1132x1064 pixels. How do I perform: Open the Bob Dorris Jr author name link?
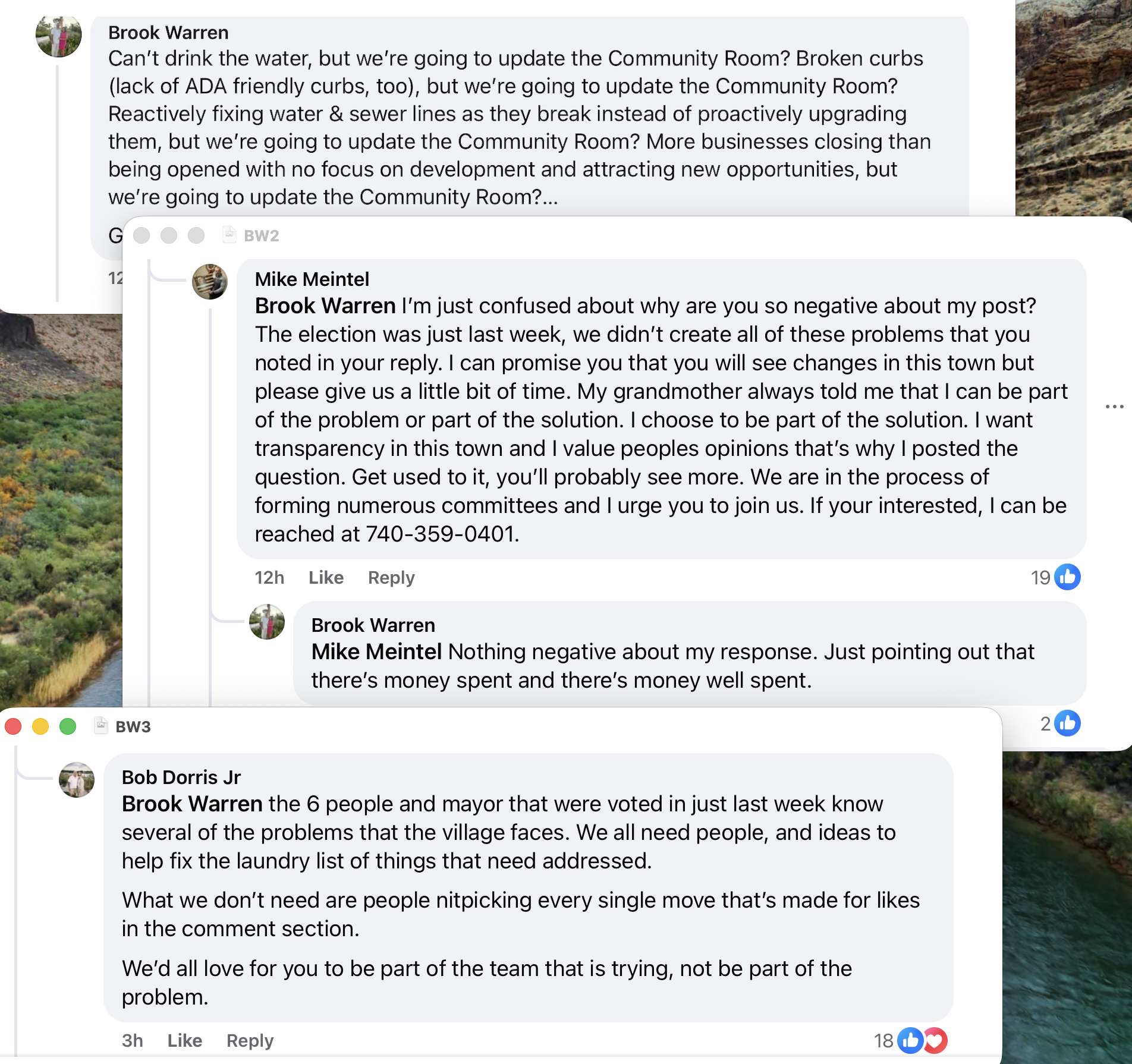[x=181, y=777]
